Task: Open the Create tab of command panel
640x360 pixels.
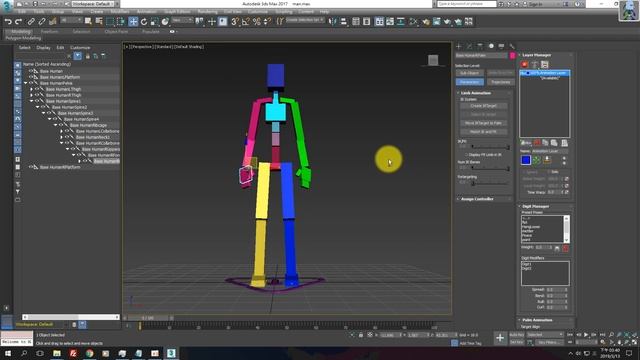Action: point(459,46)
